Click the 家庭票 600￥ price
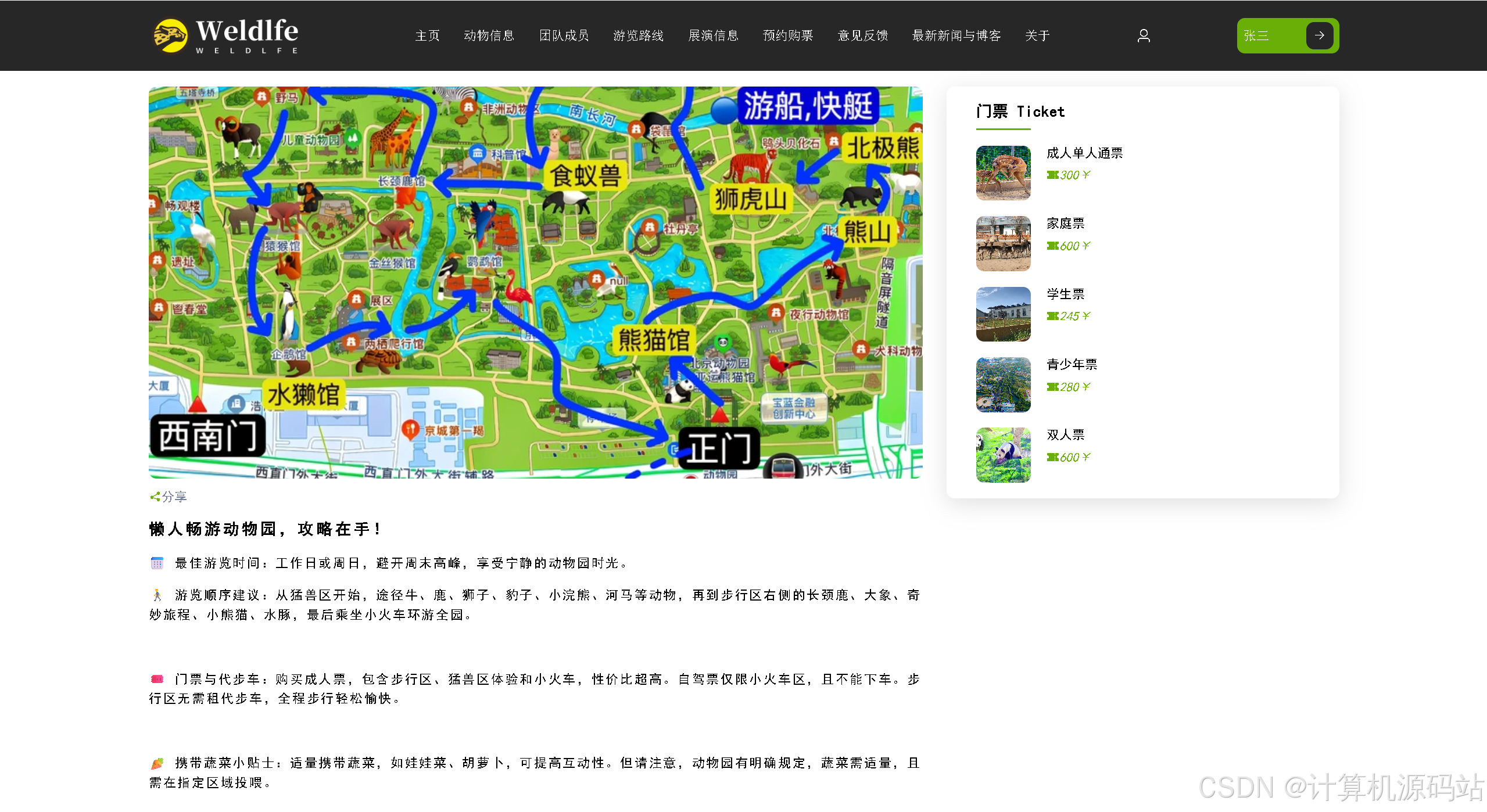 tap(1075, 246)
